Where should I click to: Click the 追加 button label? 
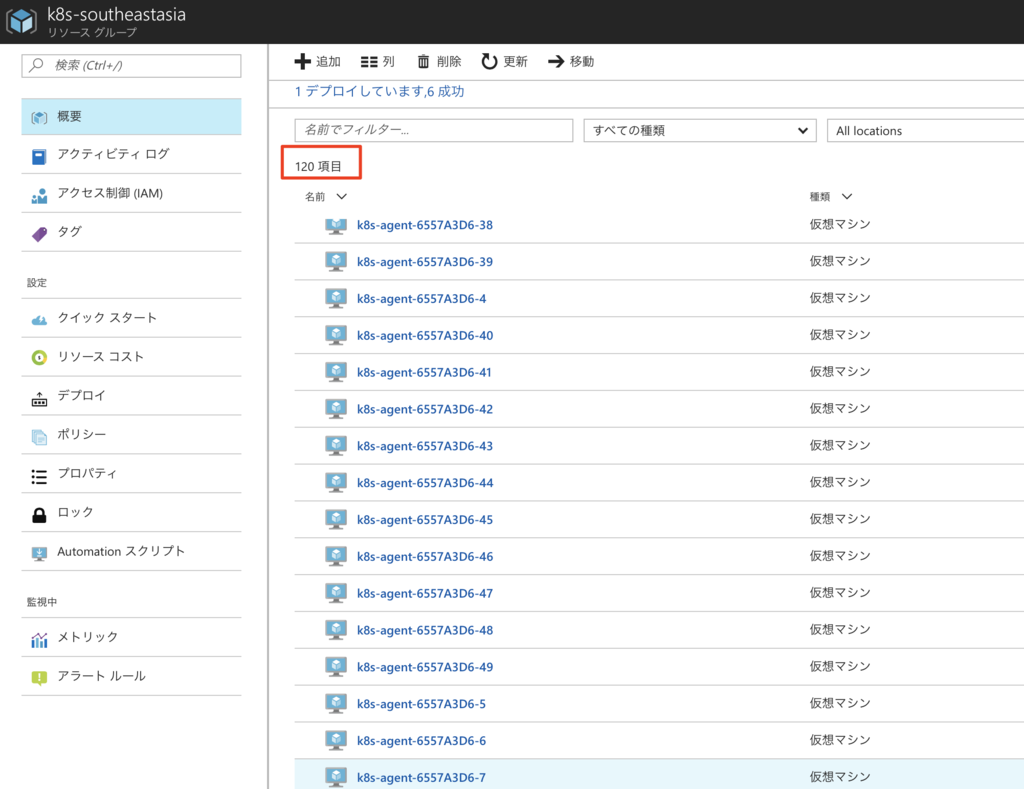point(328,61)
